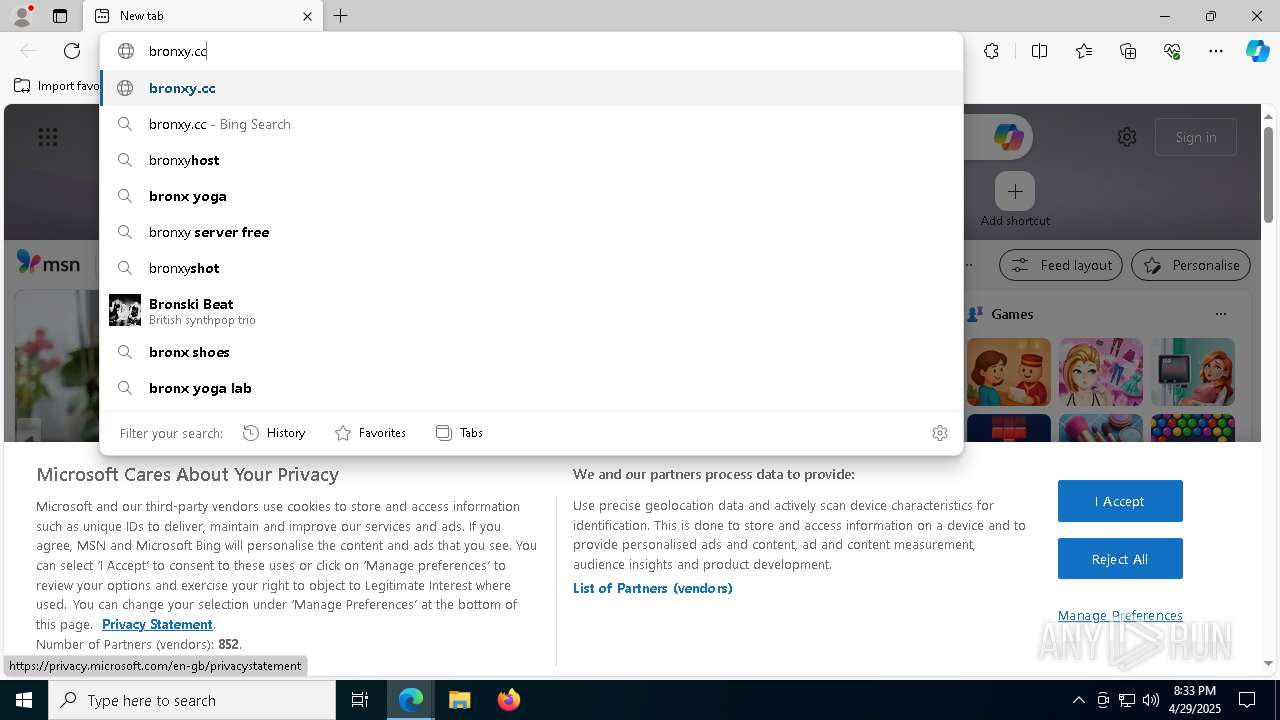The image size is (1280, 720).
Task: Filter search by History
Action: 274,433
